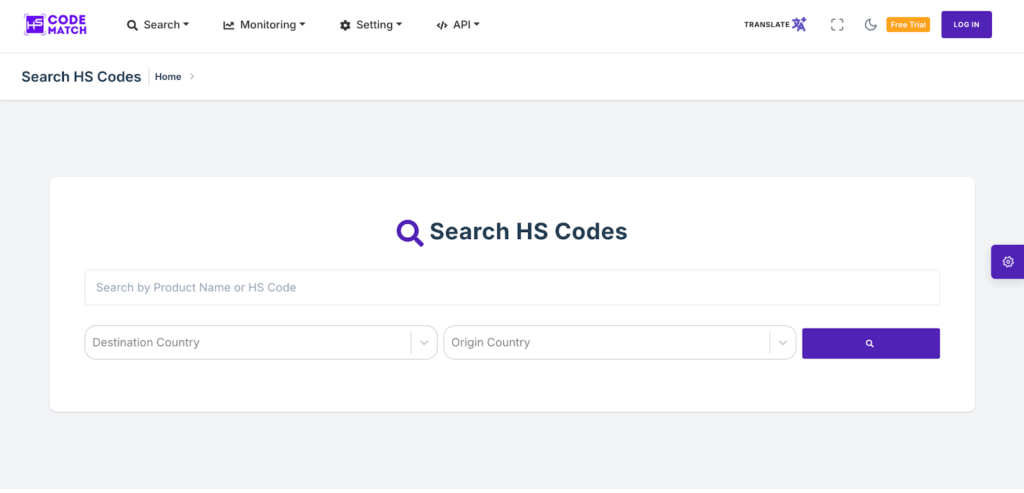This screenshot has width=1024, height=493.
Task: Go to Home via the breadcrumb
Action: pos(168,77)
